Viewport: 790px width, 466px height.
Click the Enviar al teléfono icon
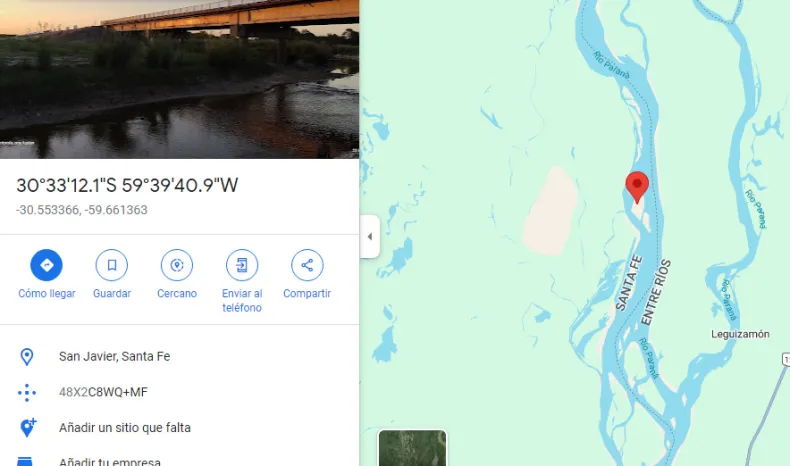[242, 265]
